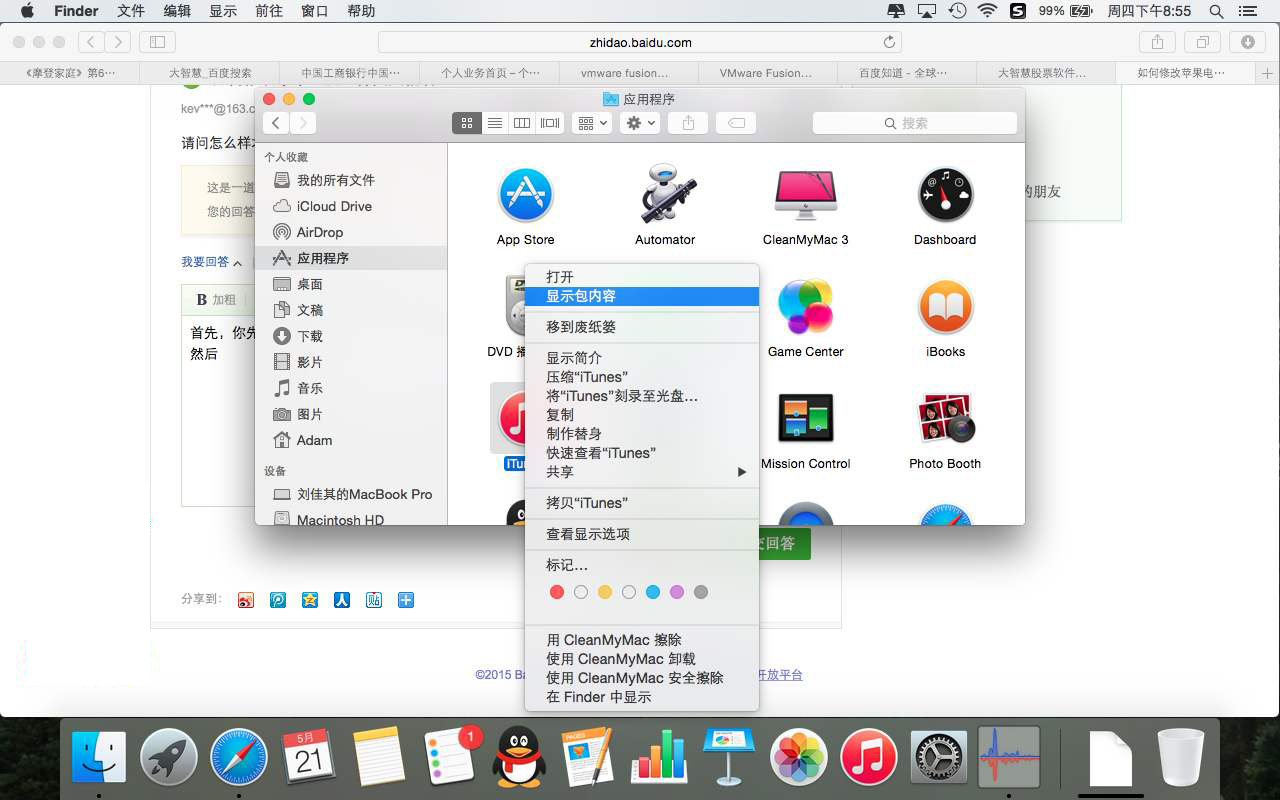Apply the gray tag color
Viewport: 1280px width, 800px height.
pyautogui.click(x=701, y=592)
